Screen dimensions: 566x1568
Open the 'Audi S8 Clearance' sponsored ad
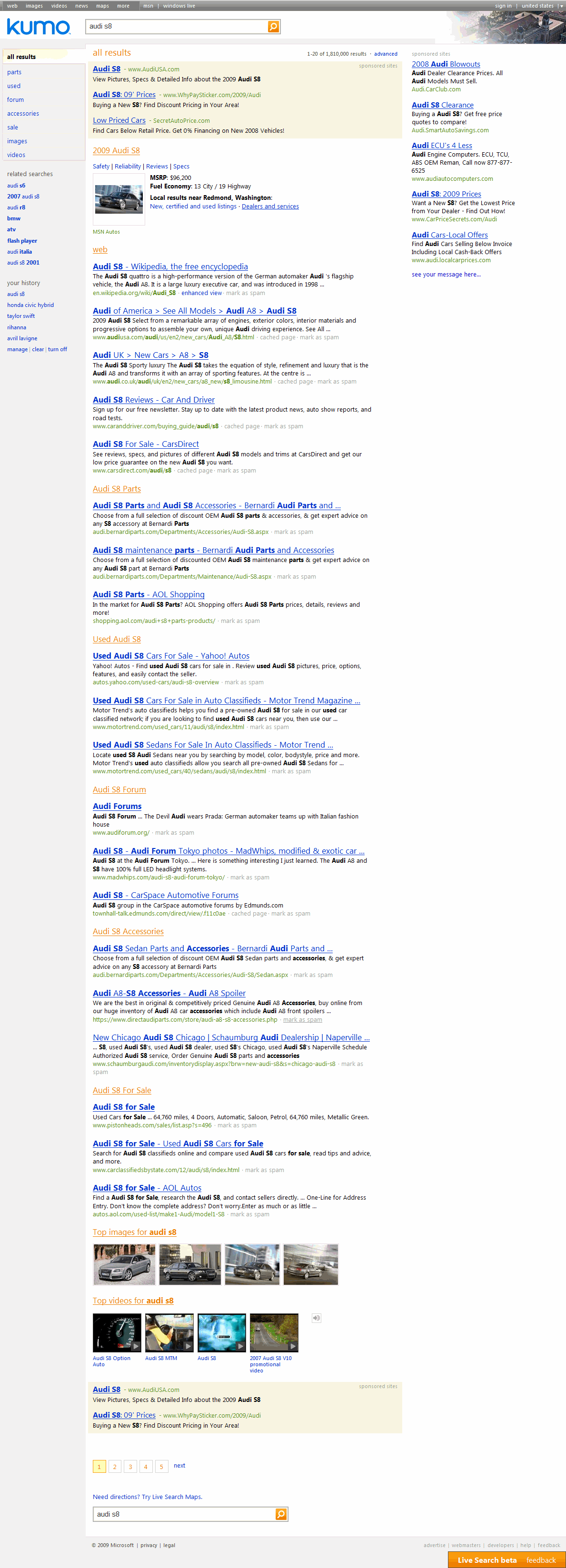442,105
